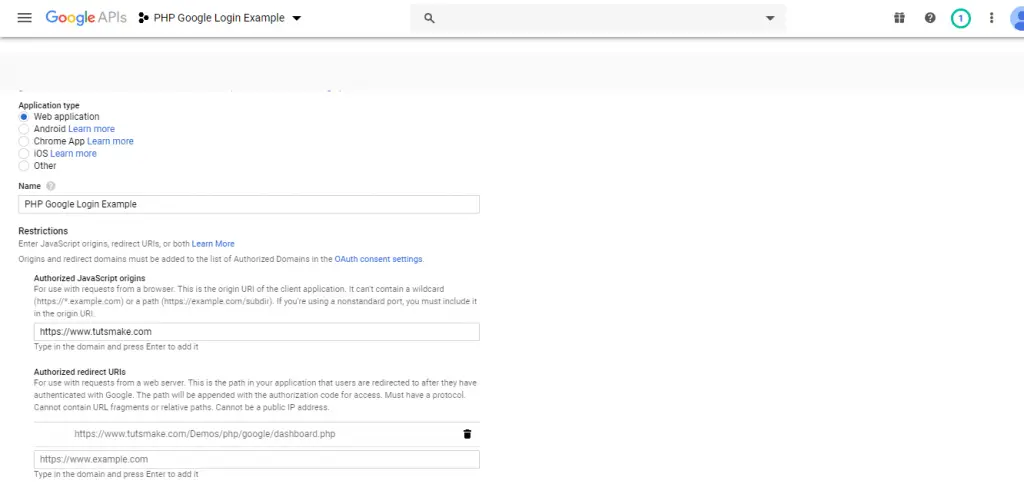Screen dimensions: 1024x497
Task: Edit the Name field PHP Google Login Example
Action: coord(249,204)
